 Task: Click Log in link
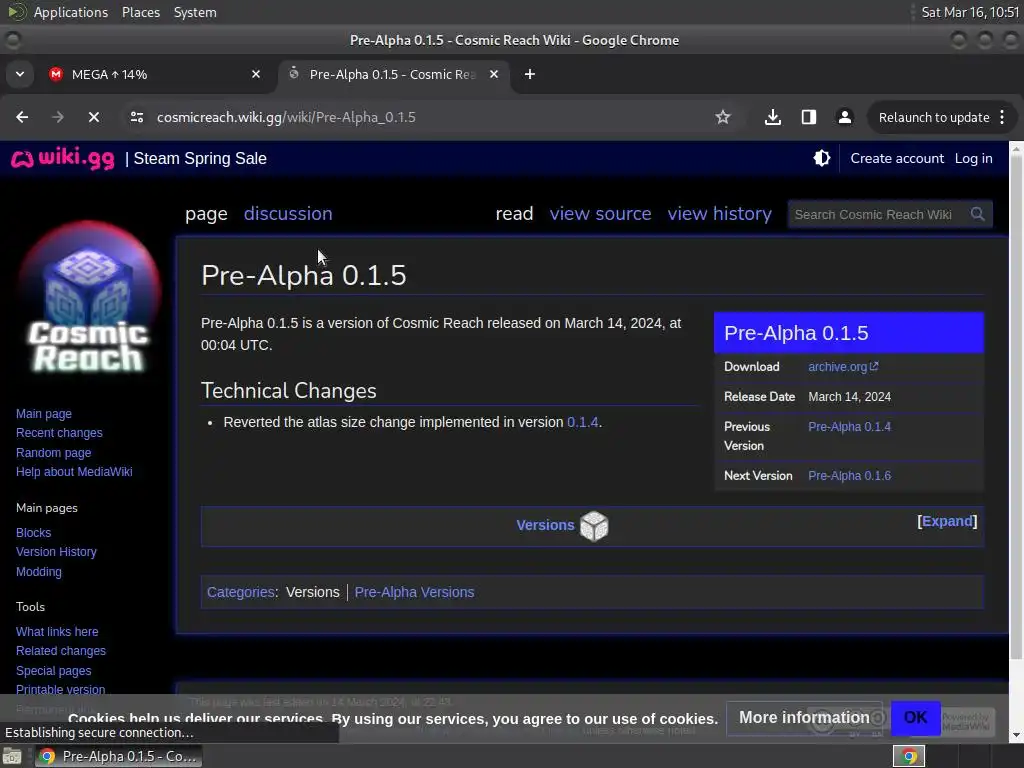click(973, 158)
